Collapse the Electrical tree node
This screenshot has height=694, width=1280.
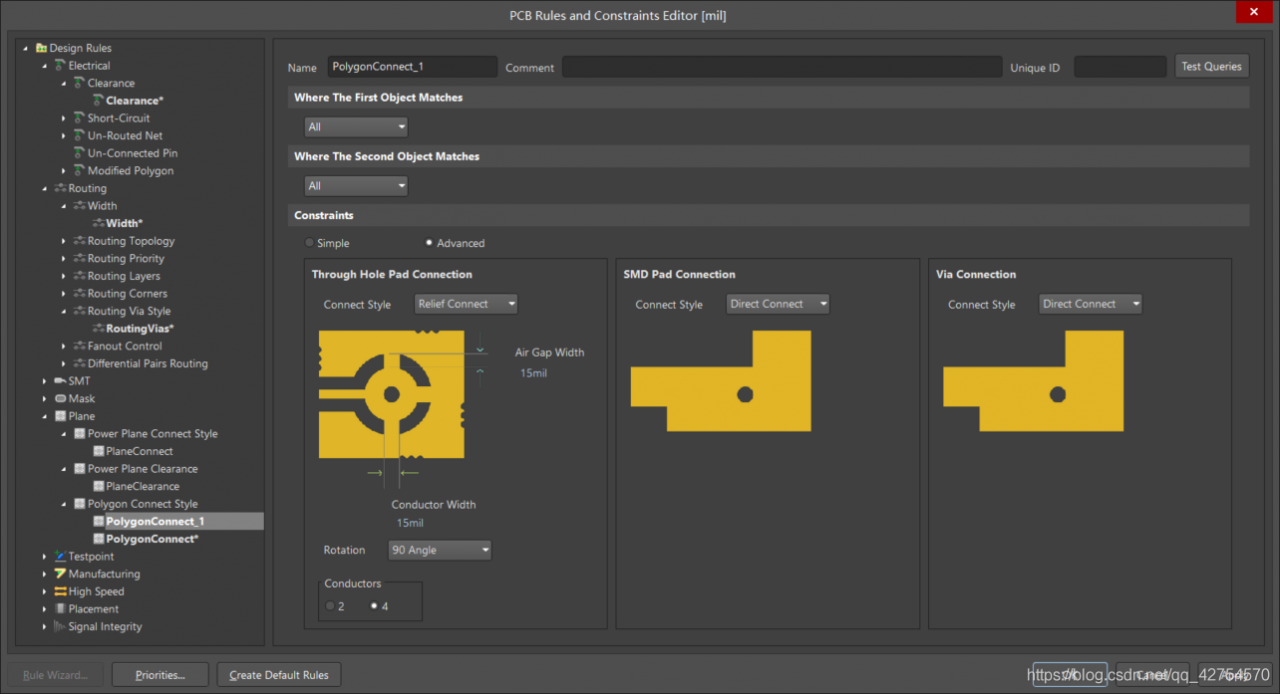click(44, 66)
